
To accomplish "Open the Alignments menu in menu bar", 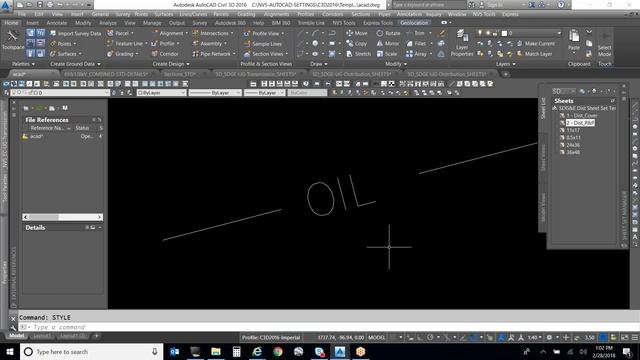I will (x=276, y=14).
